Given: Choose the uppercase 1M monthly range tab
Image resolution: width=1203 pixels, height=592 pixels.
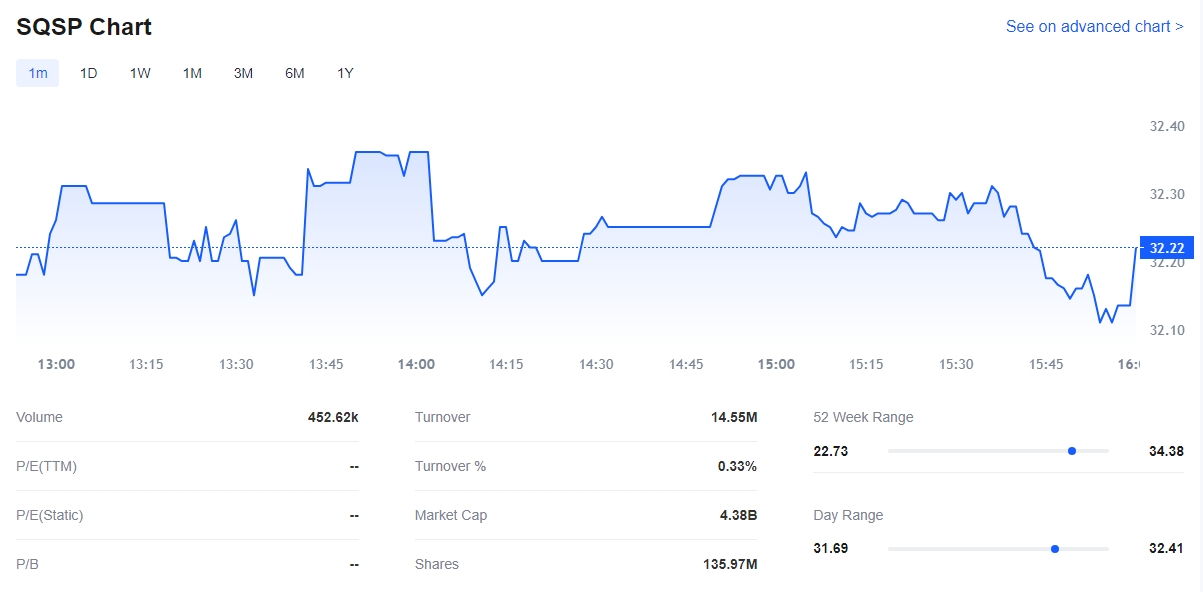Looking at the screenshot, I should pyautogui.click(x=192, y=73).
